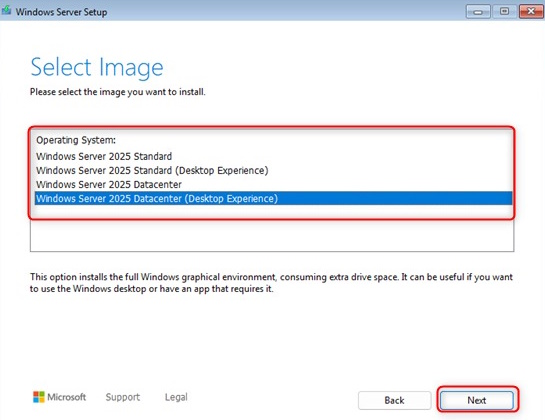Click the Desktop Experience description paragraph
545x420 pixels.
[271, 283]
